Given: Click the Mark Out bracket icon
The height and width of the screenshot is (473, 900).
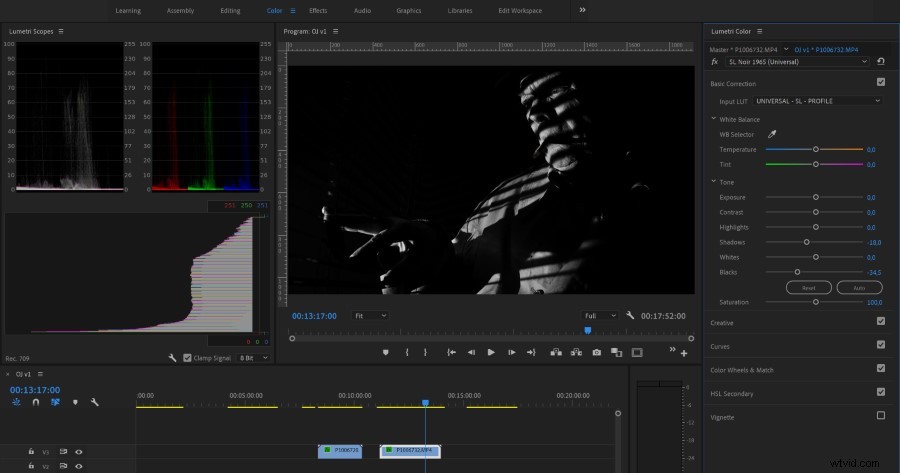Looking at the screenshot, I should (x=425, y=352).
